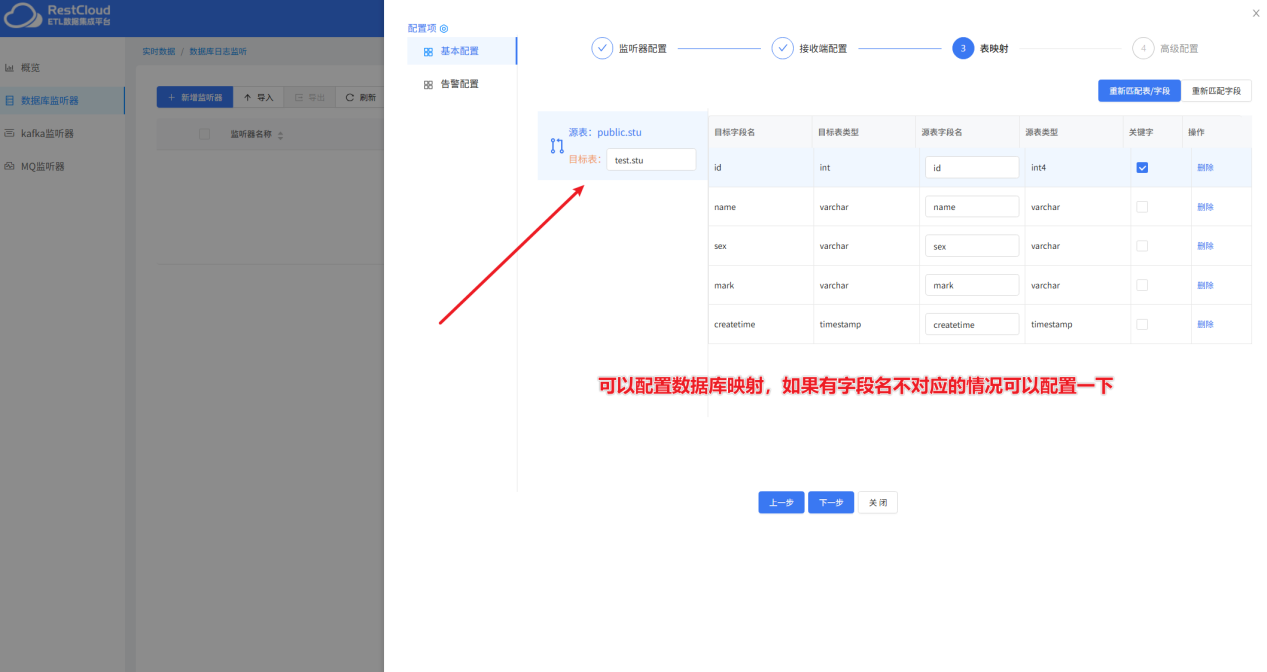
Task: Click the MQ监听器 sidebar icon
Action: point(10,166)
